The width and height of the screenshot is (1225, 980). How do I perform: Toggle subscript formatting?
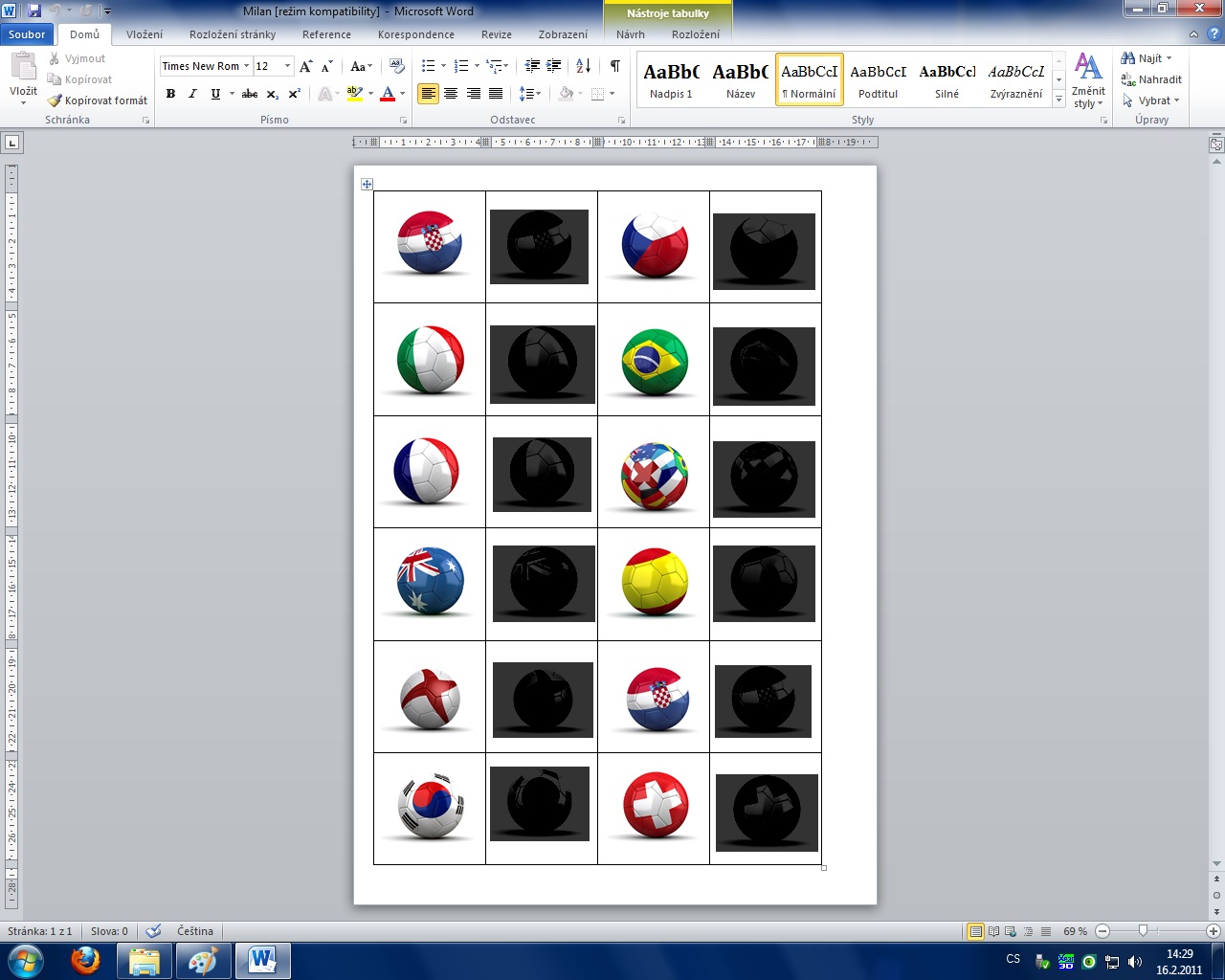point(273,94)
